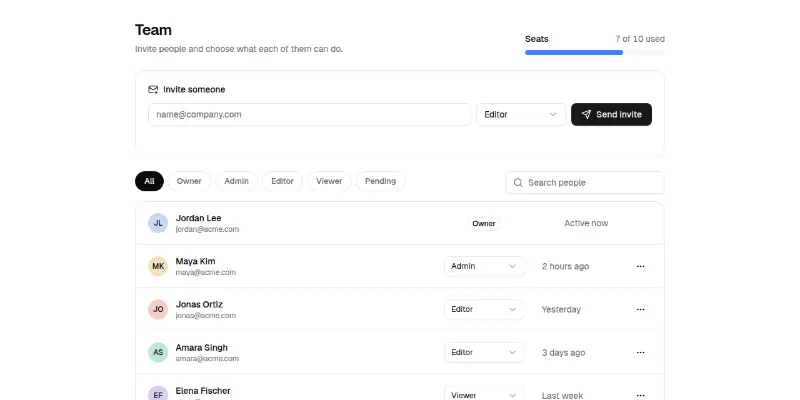Click the JL avatar for Jordan Lee
Viewport: 800px width, 400px height.
(x=158, y=223)
